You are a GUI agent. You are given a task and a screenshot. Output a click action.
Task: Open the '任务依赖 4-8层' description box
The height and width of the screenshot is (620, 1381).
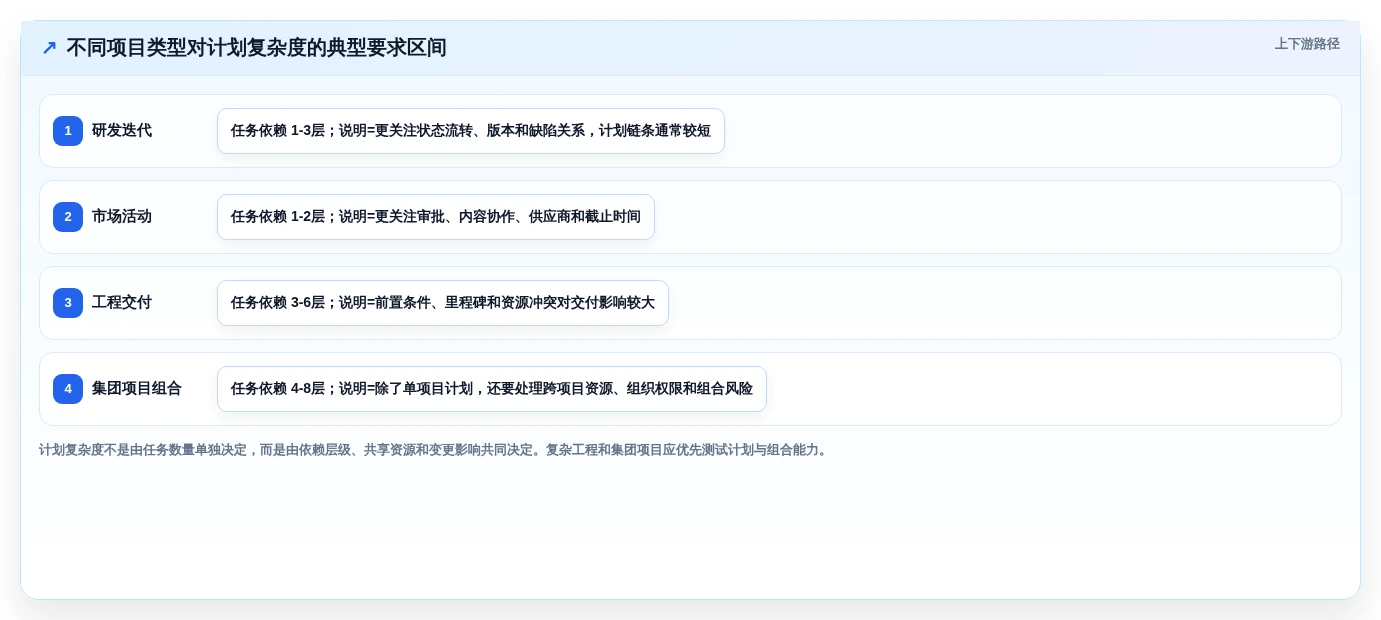pos(492,389)
